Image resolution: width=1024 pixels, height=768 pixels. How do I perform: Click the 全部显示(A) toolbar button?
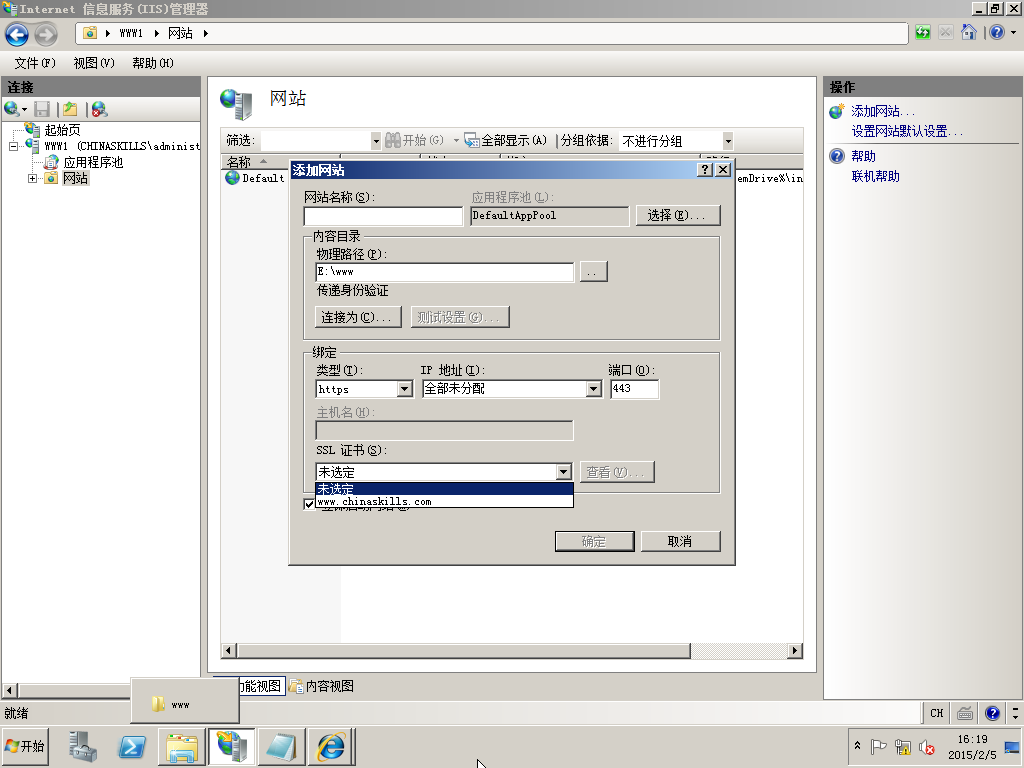pyautogui.click(x=506, y=140)
